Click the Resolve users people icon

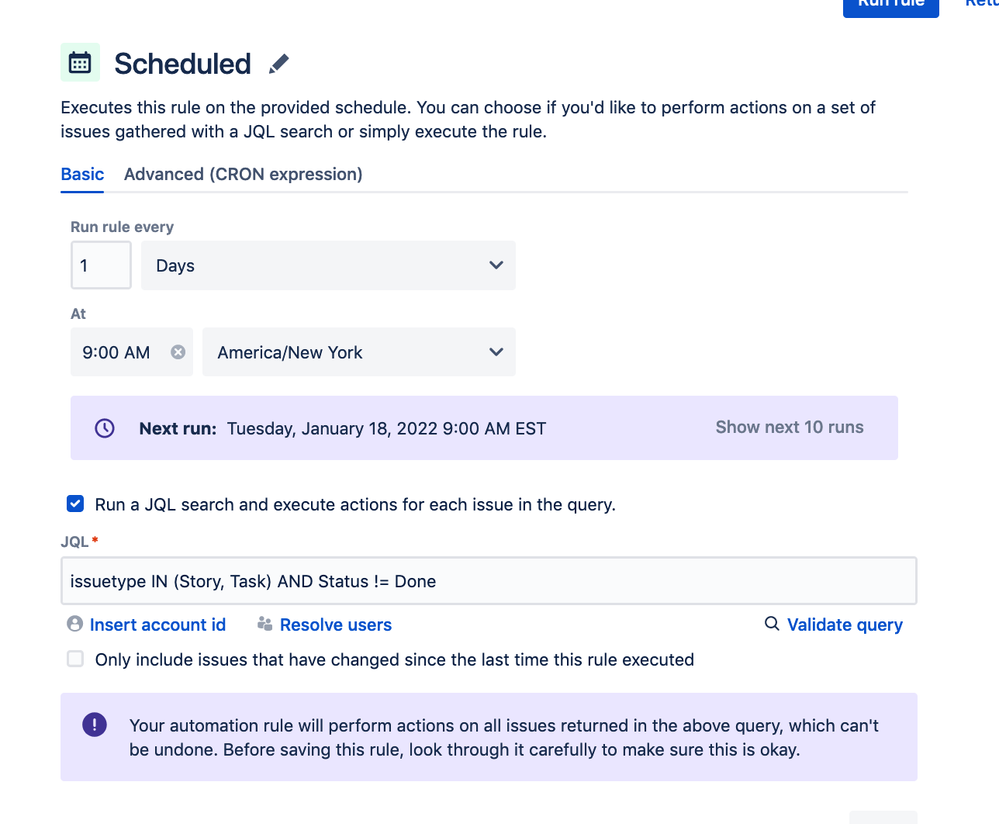265,624
